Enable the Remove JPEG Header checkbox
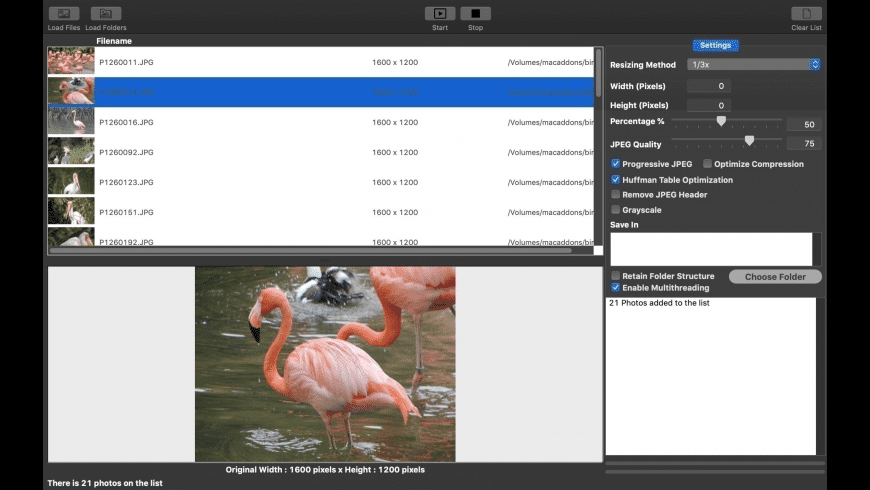The image size is (870, 490). click(615, 194)
